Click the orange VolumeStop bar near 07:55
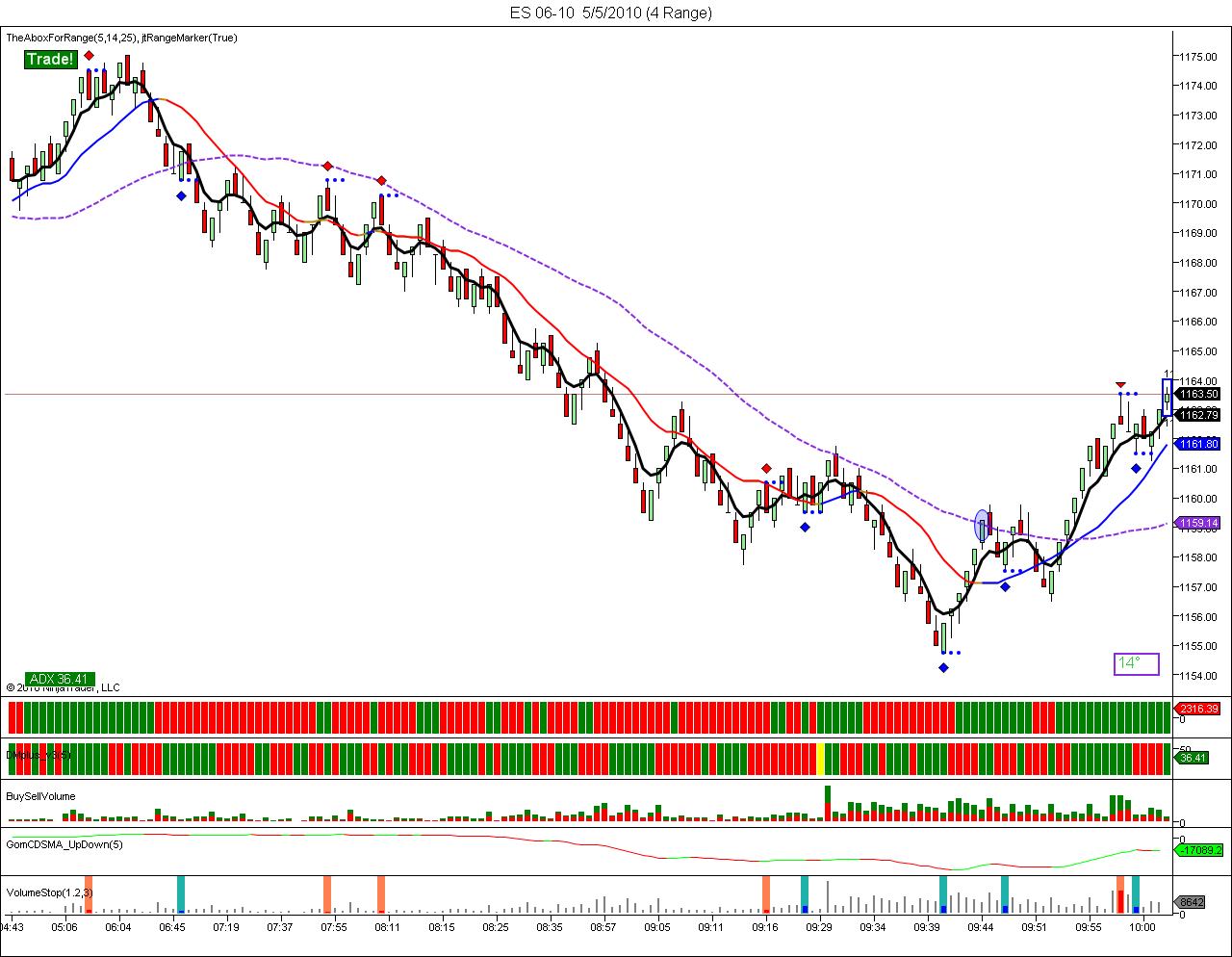1232x957 pixels. point(327,893)
